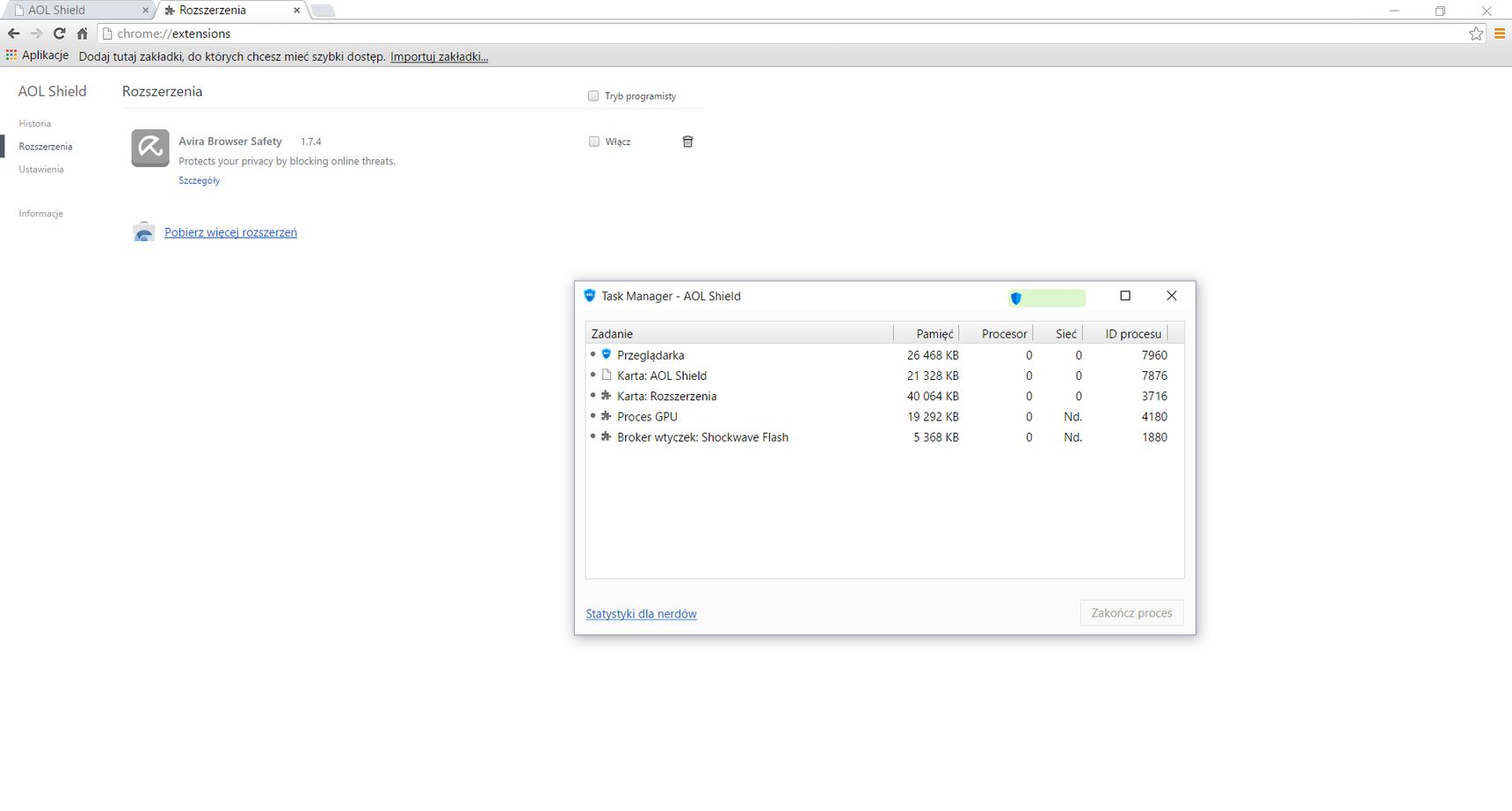This screenshot has height=811, width=1512.
Task: Click the puzzle icon of Proces GPU
Action: point(606,416)
